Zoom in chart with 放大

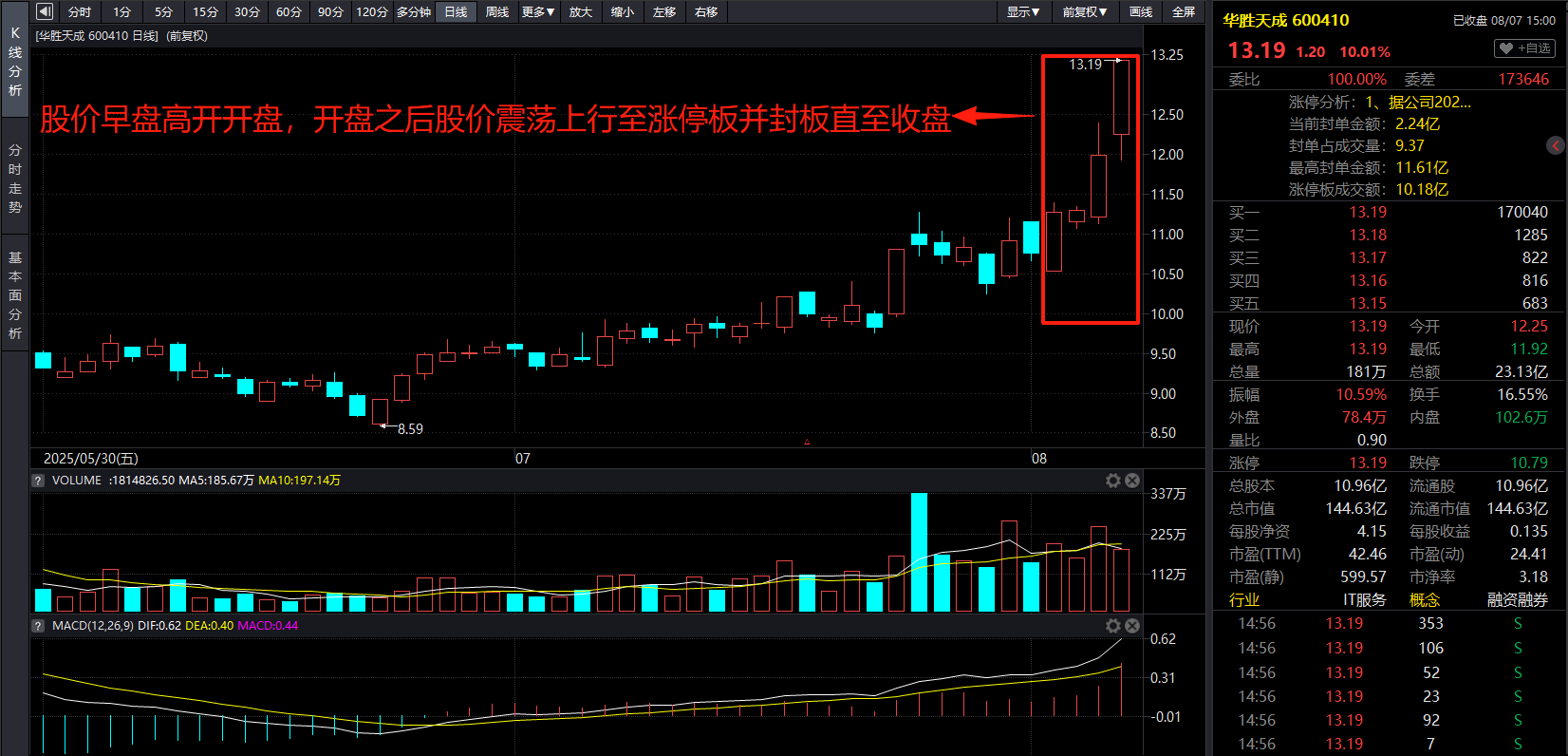pos(581,12)
